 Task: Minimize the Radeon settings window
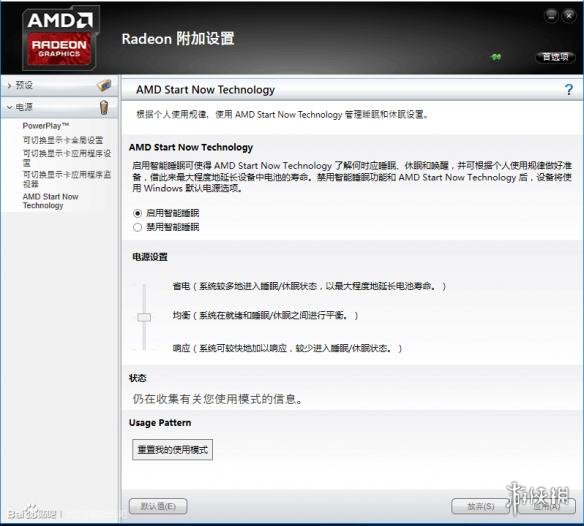[551, 16]
